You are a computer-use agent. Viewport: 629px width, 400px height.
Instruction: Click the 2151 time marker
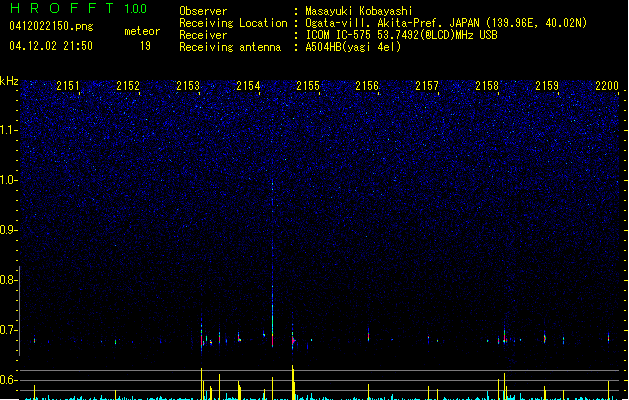click(x=68, y=86)
